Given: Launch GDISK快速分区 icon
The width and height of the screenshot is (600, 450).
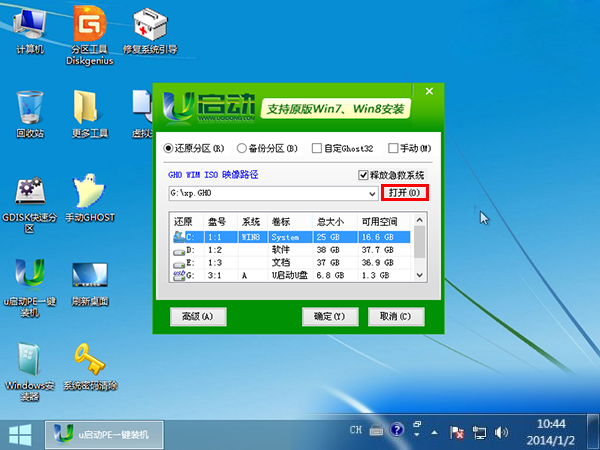Looking at the screenshot, I should [30, 204].
